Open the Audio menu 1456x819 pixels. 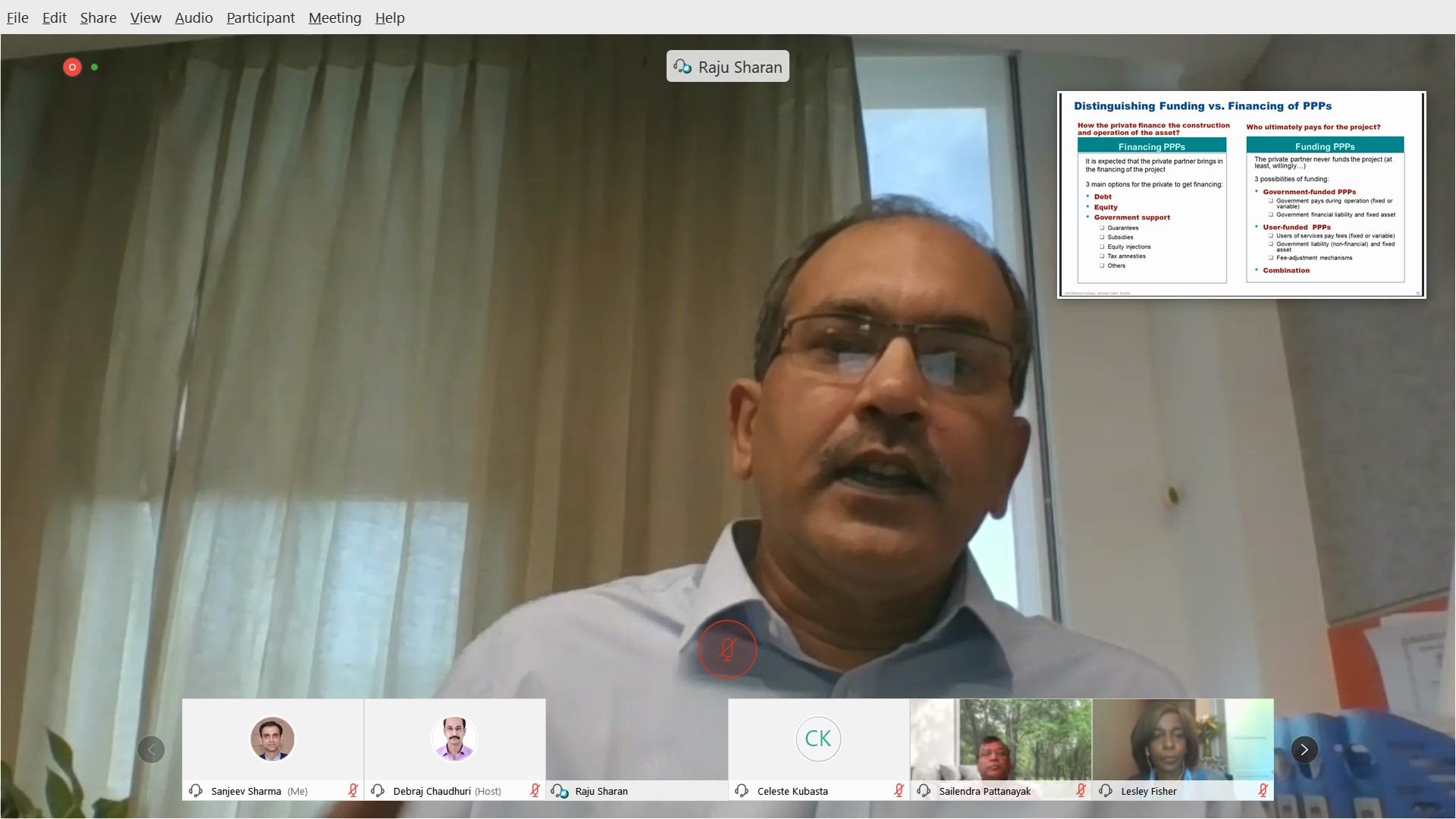point(193,17)
